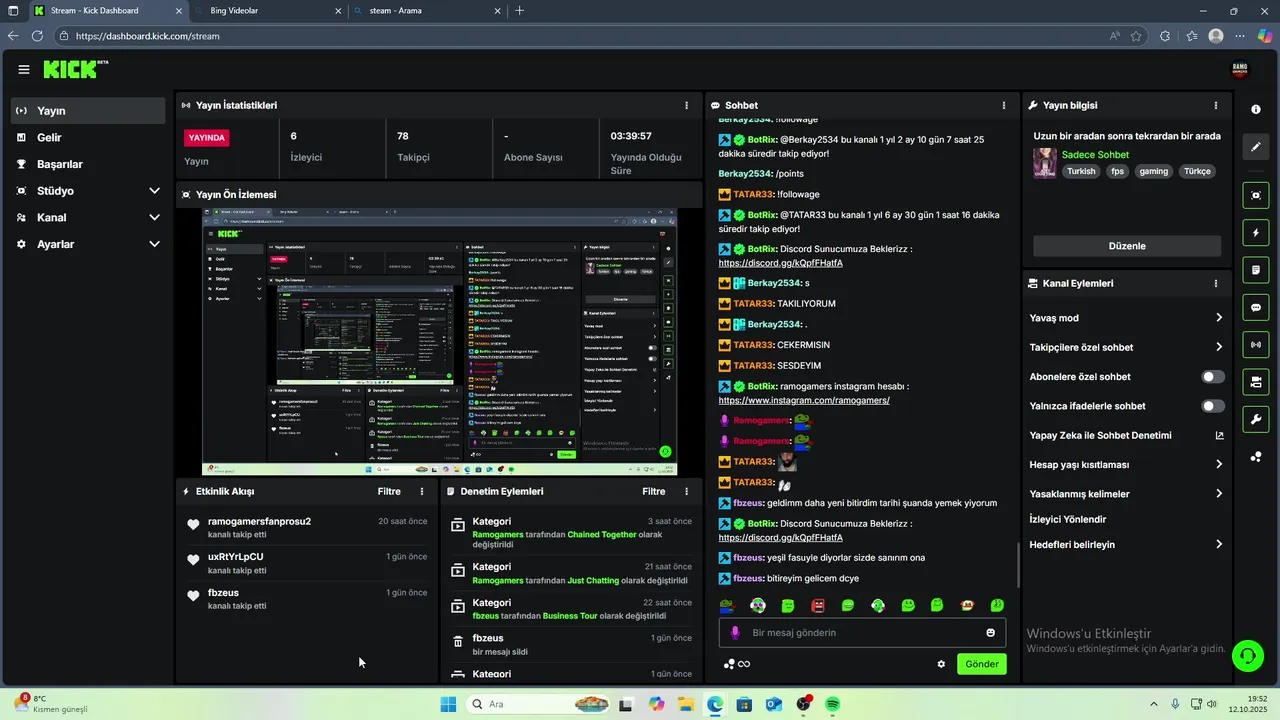Click the info icon in right sidebar
The height and width of the screenshot is (720, 1280).
click(1256, 109)
